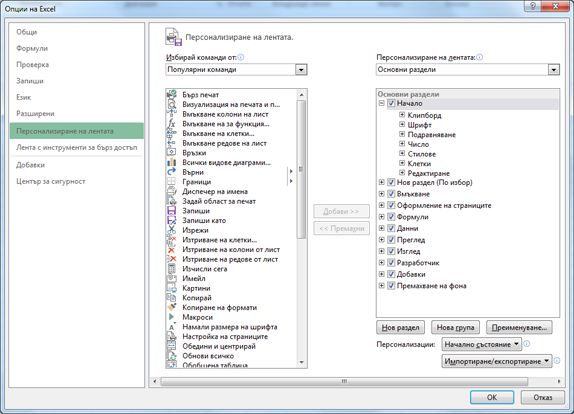Viewport: 574px width, 414px height.
Task: Toggle the Формули tab checkbox
Action: (391, 217)
